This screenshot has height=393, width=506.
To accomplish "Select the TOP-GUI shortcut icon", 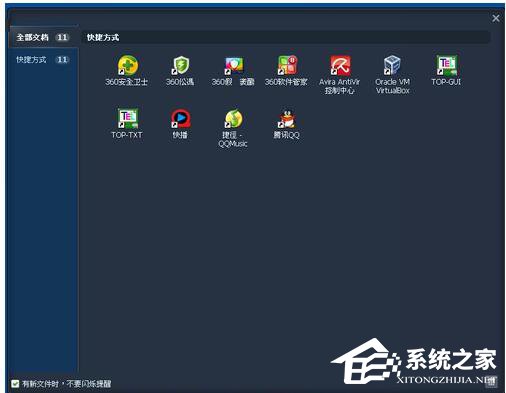I will coord(446,65).
